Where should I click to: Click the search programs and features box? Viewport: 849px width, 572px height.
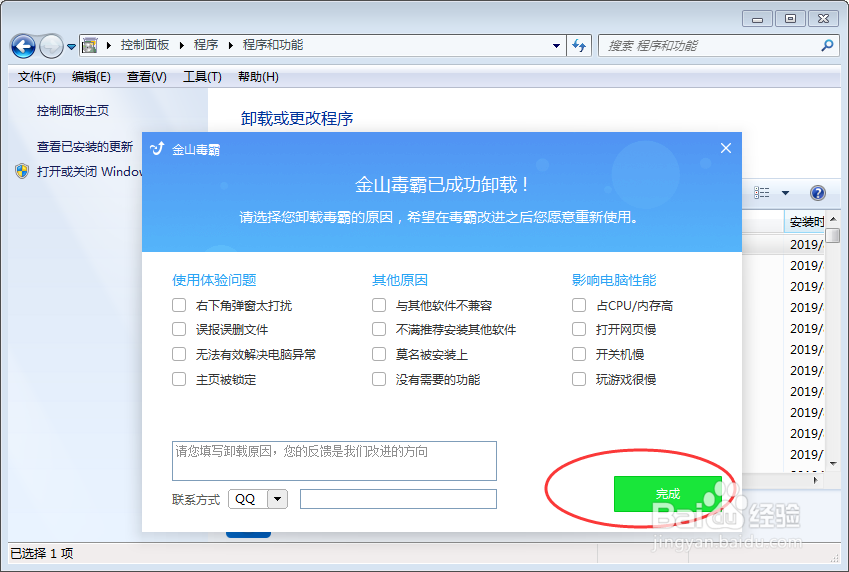(718, 46)
